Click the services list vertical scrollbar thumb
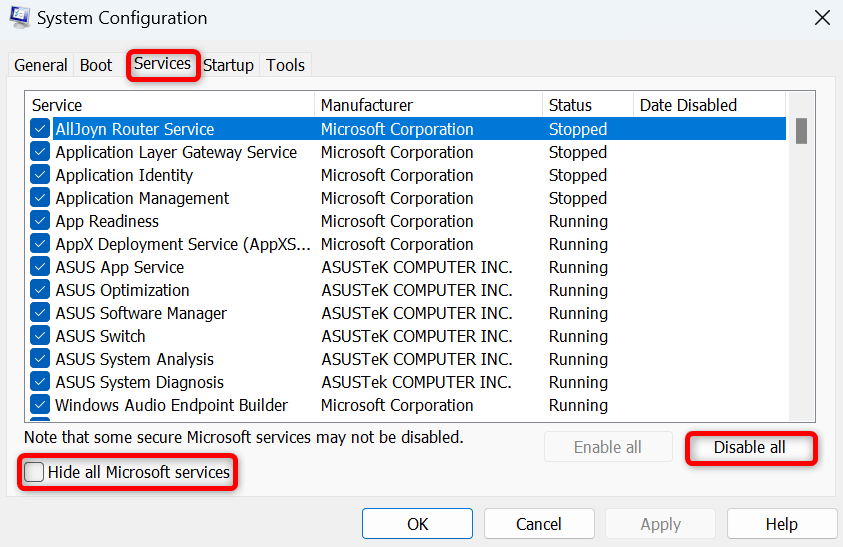The height and width of the screenshot is (547, 843). coord(801,131)
